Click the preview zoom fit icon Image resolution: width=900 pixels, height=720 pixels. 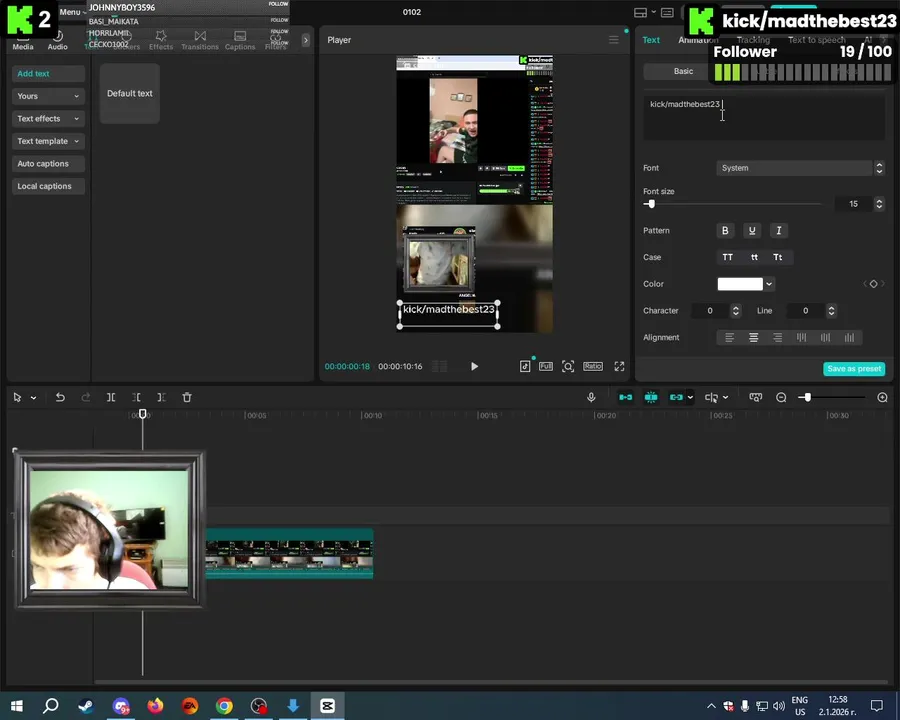568,366
